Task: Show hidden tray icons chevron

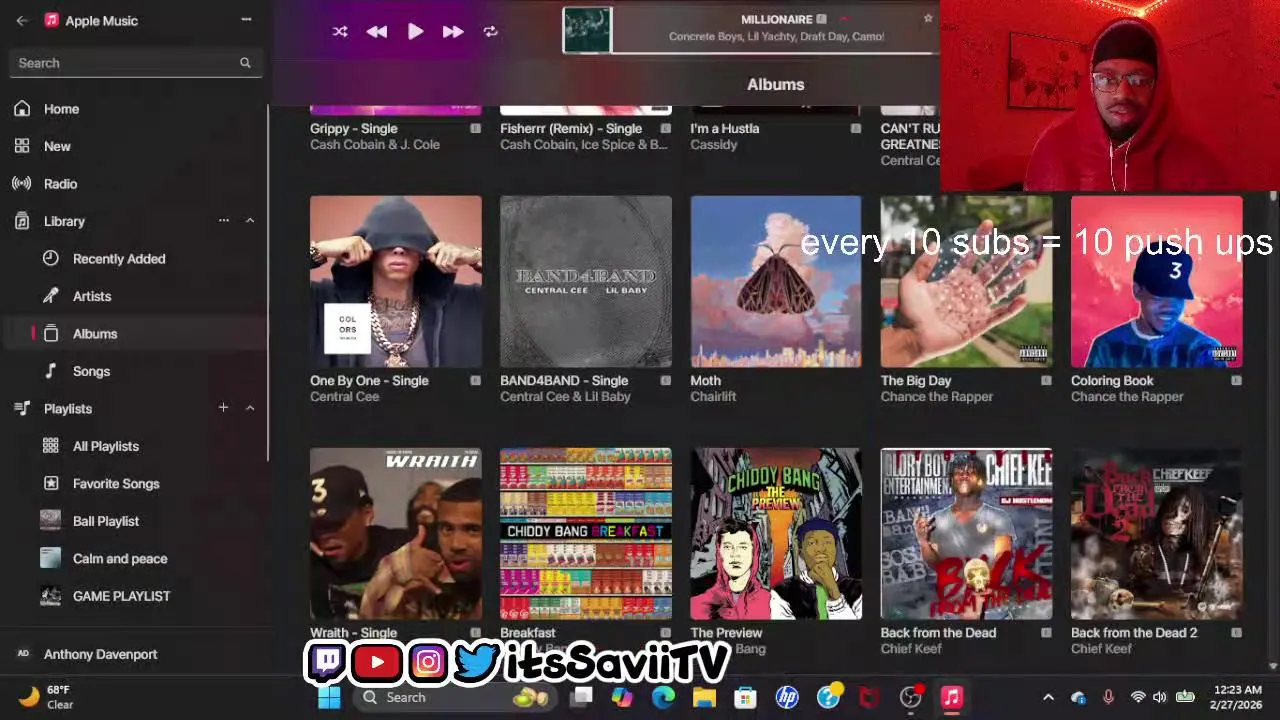Action: click(1048, 697)
